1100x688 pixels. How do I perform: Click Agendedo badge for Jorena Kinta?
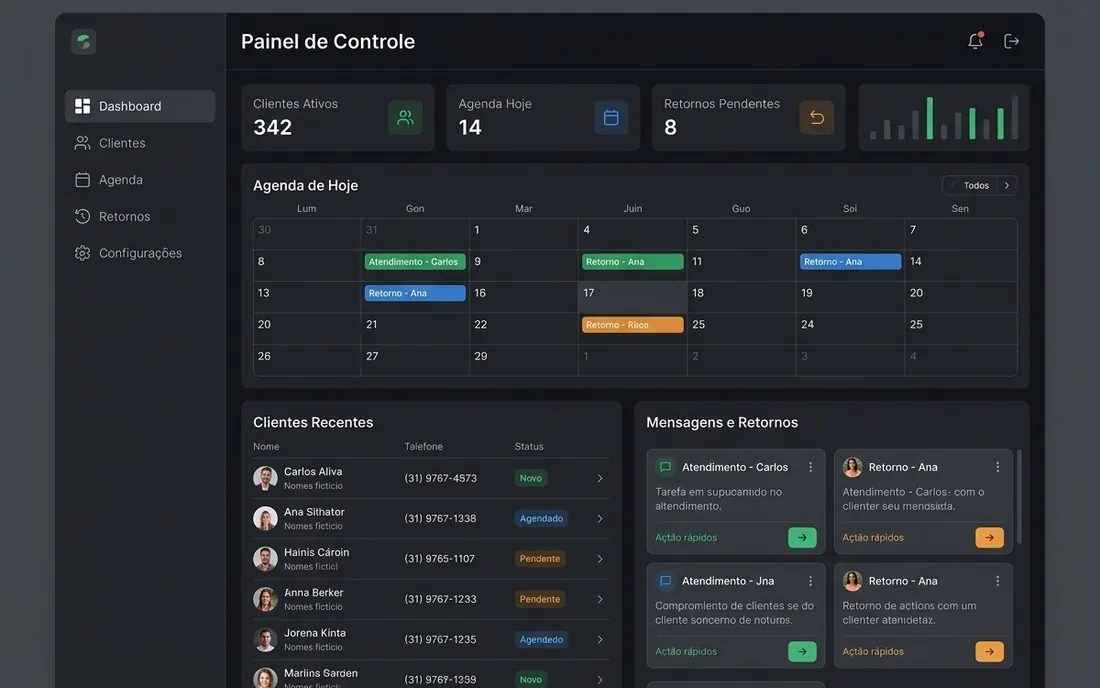541,640
